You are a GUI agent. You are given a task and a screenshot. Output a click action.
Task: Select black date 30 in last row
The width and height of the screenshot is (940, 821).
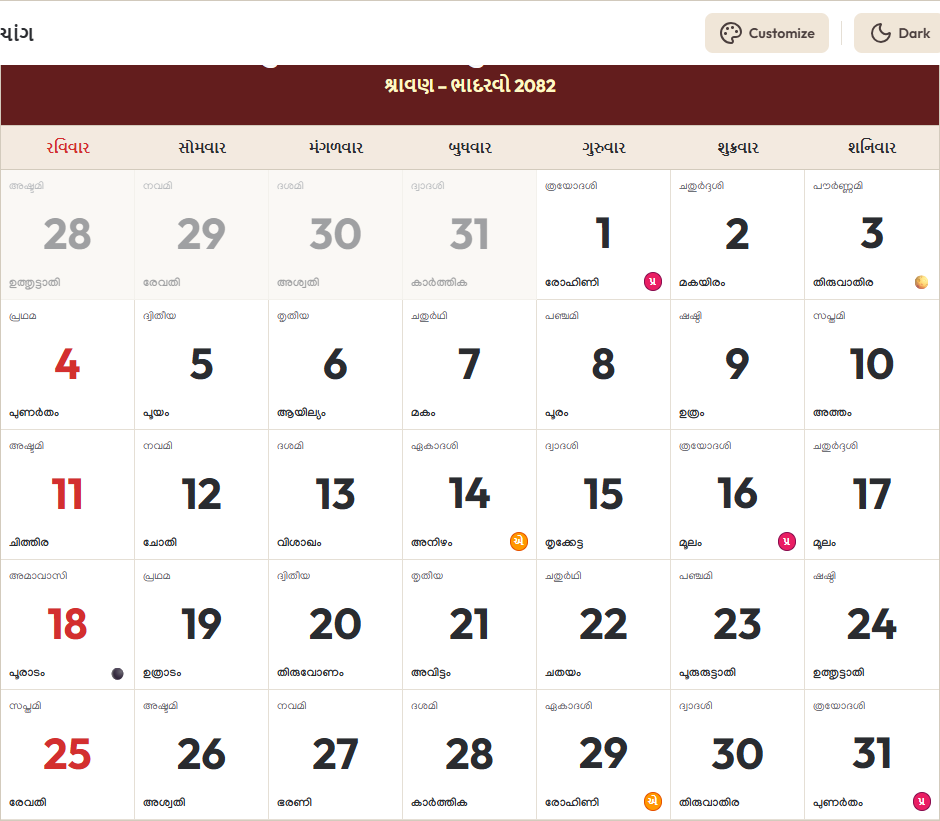(737, 754)
